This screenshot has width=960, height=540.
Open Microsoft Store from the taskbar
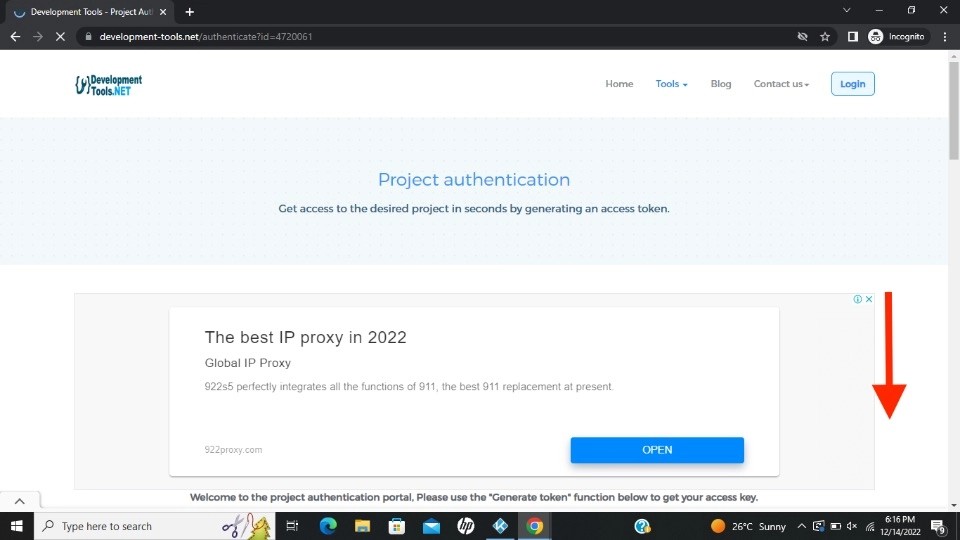point(397,526)
